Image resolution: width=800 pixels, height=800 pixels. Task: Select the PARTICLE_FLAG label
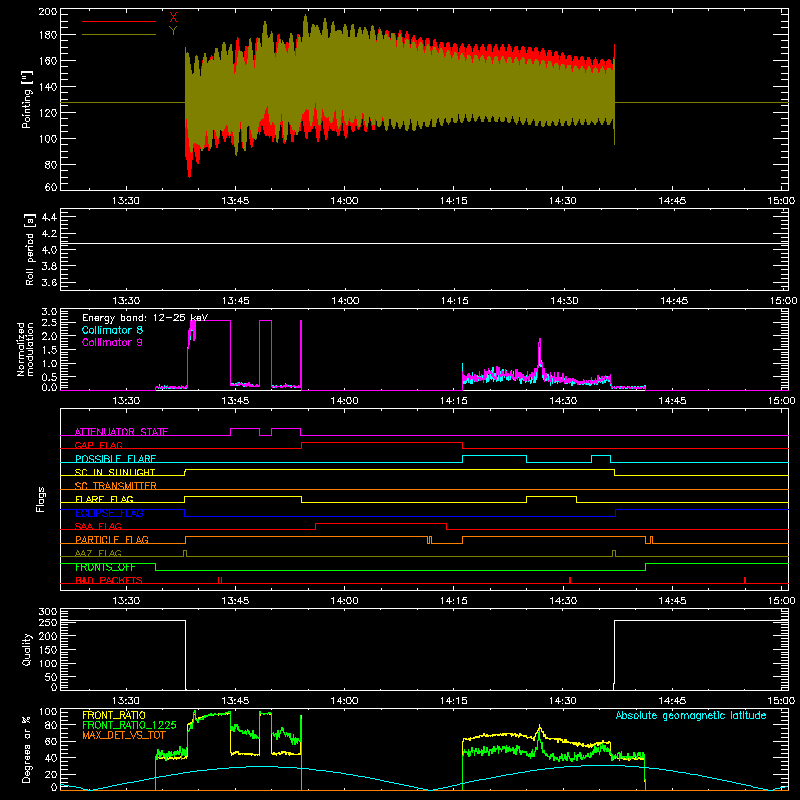coord(112,539)
